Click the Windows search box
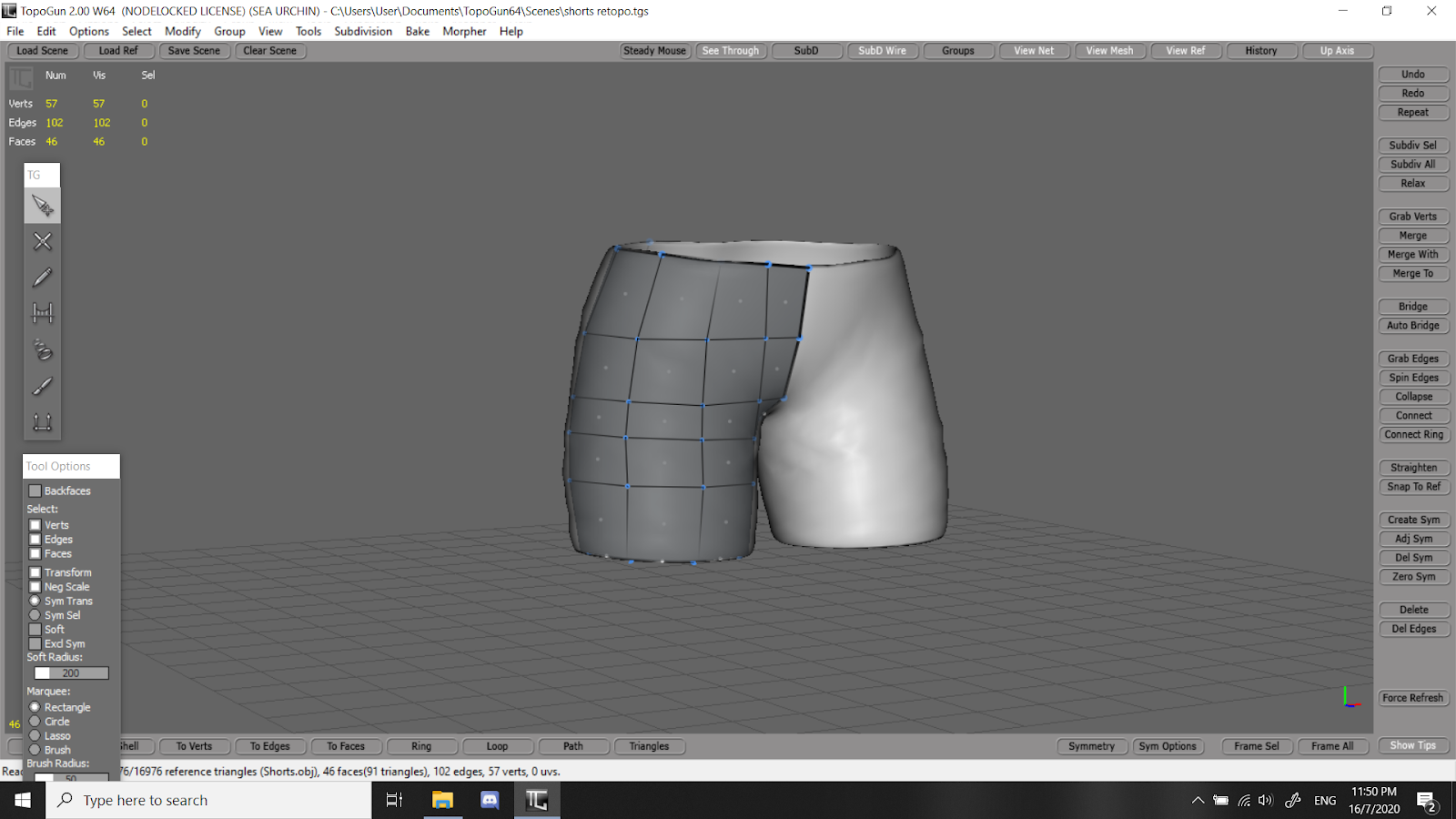Viewport: 1456px width, 819px height. tap(208, 800)
